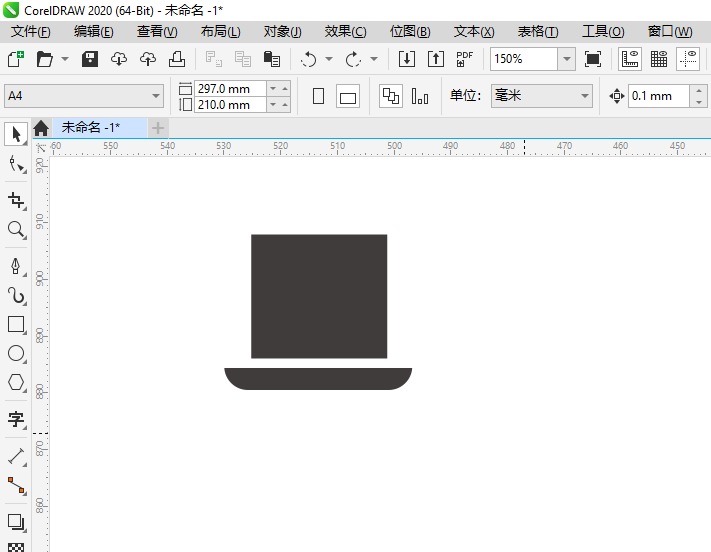Open the 效果(C) menu
The height and width of the screenshot is (552, 711).
pyautogui.click(x=346, y=32)
